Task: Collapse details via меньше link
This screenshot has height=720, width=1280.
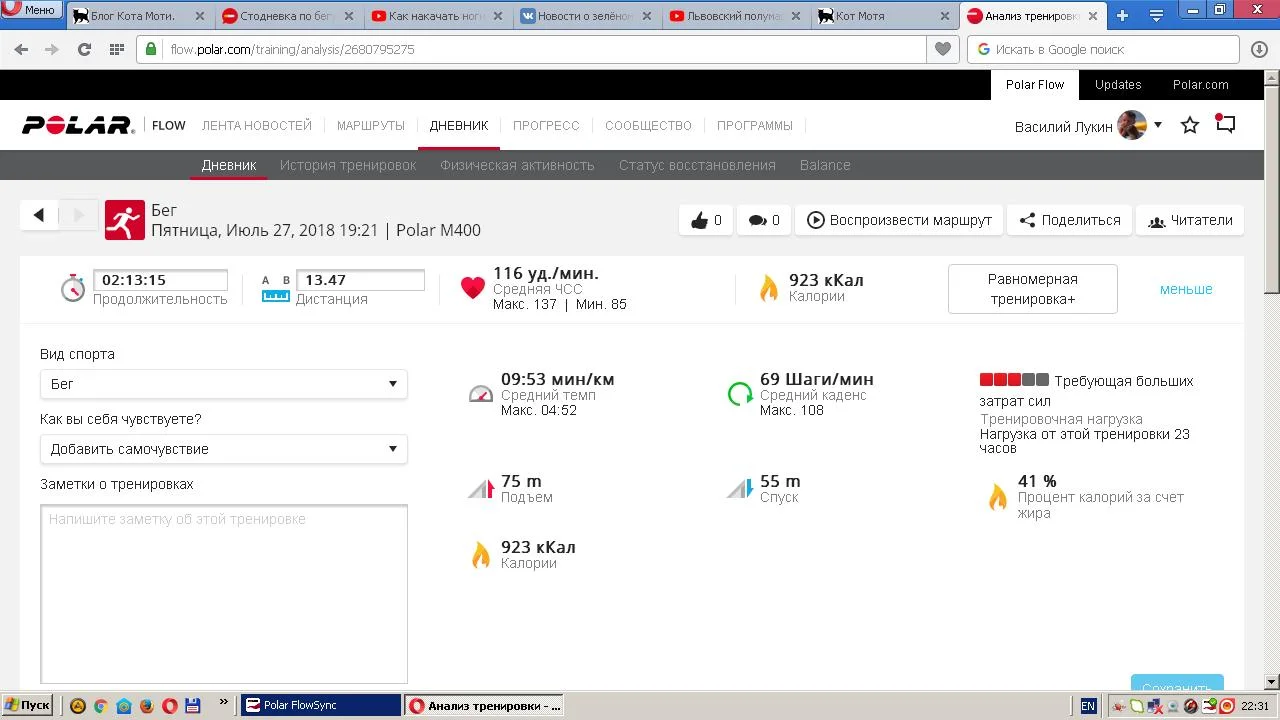Action: point(1185,289)
